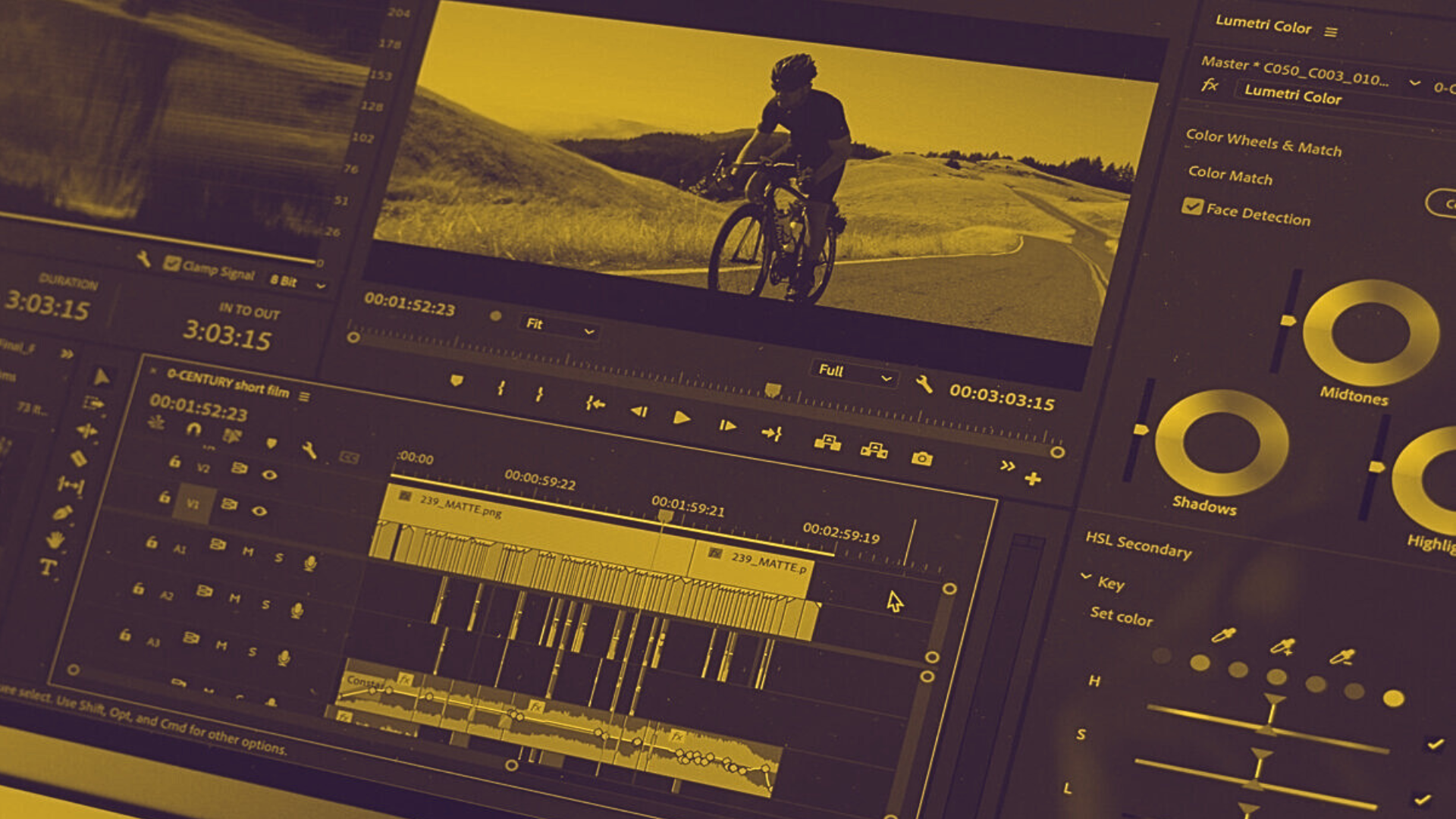Image resolution: width=1456 pixels, height=819 pixels.
Task: Collapse the Key section
Action: point(1086,576)
